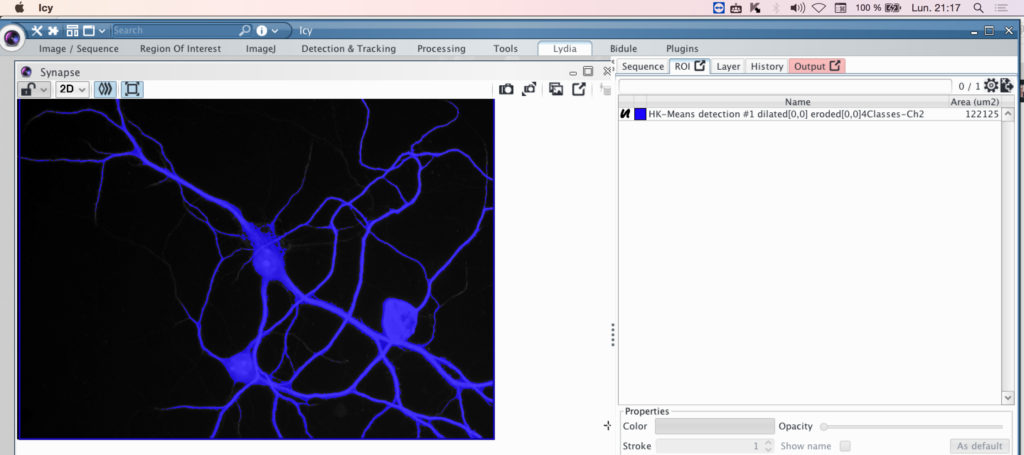Click the ROI export icon beside the gear
This screenshot has width=1024, height=455.
(1006, 86)
